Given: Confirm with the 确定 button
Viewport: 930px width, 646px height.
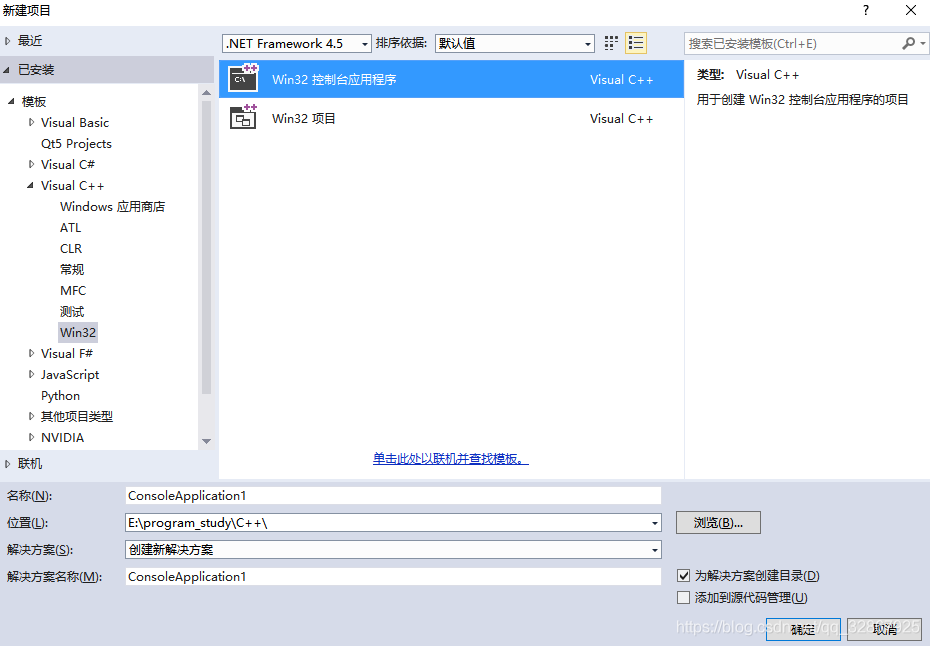Looking at the screenshot, I should (803, 629).
